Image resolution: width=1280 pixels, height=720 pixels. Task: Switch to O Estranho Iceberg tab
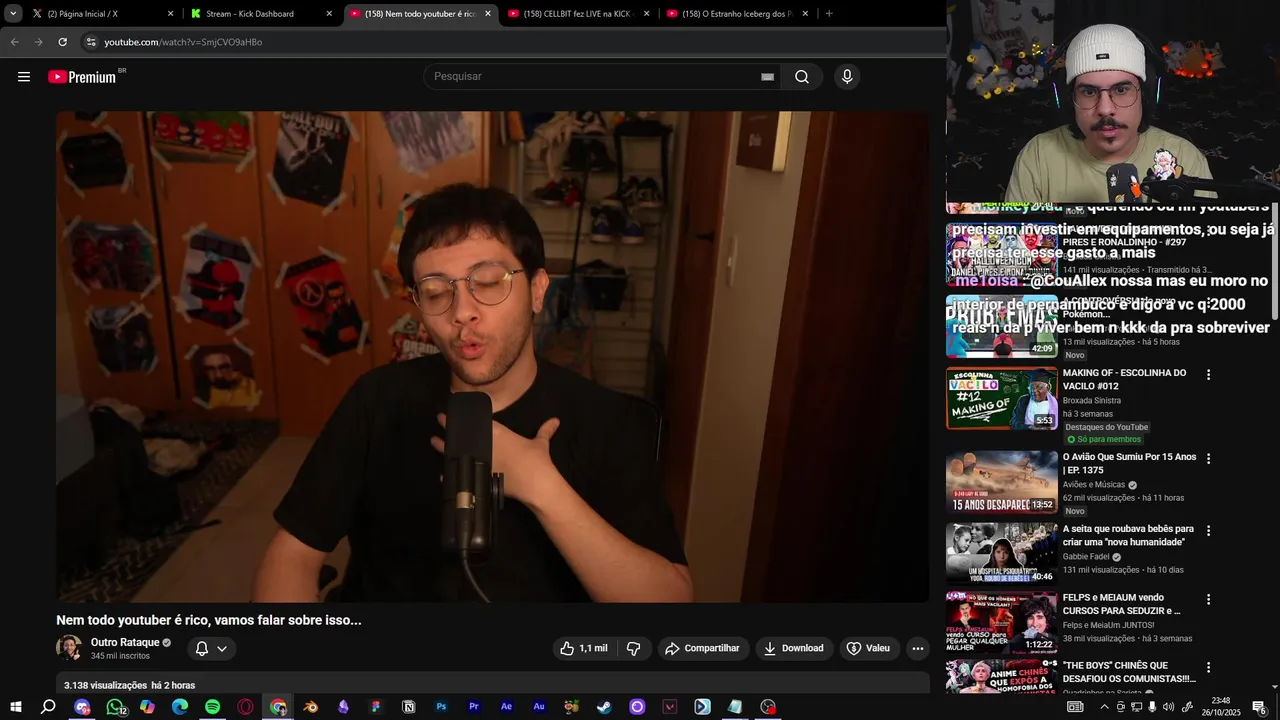pos(737,14)
